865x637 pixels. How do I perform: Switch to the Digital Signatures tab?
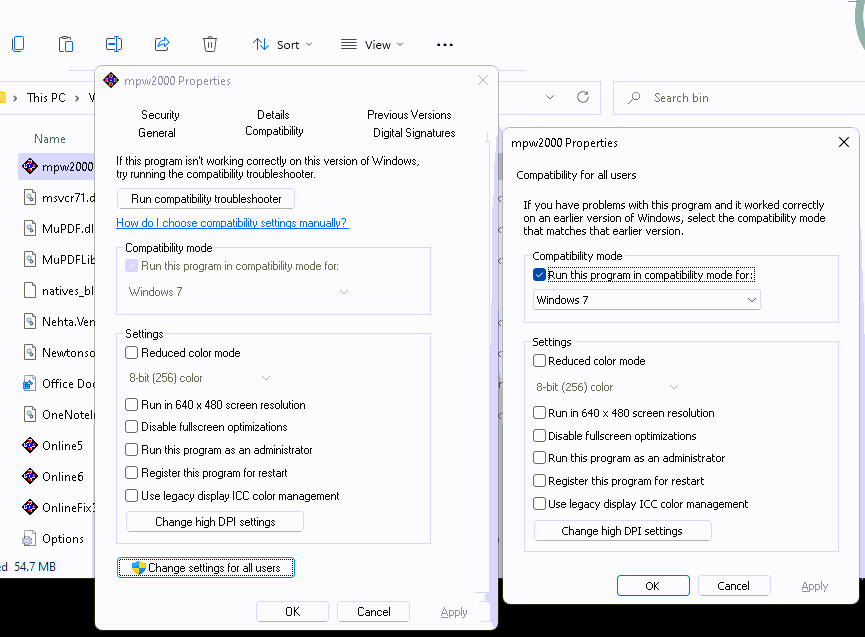point(414,133)
